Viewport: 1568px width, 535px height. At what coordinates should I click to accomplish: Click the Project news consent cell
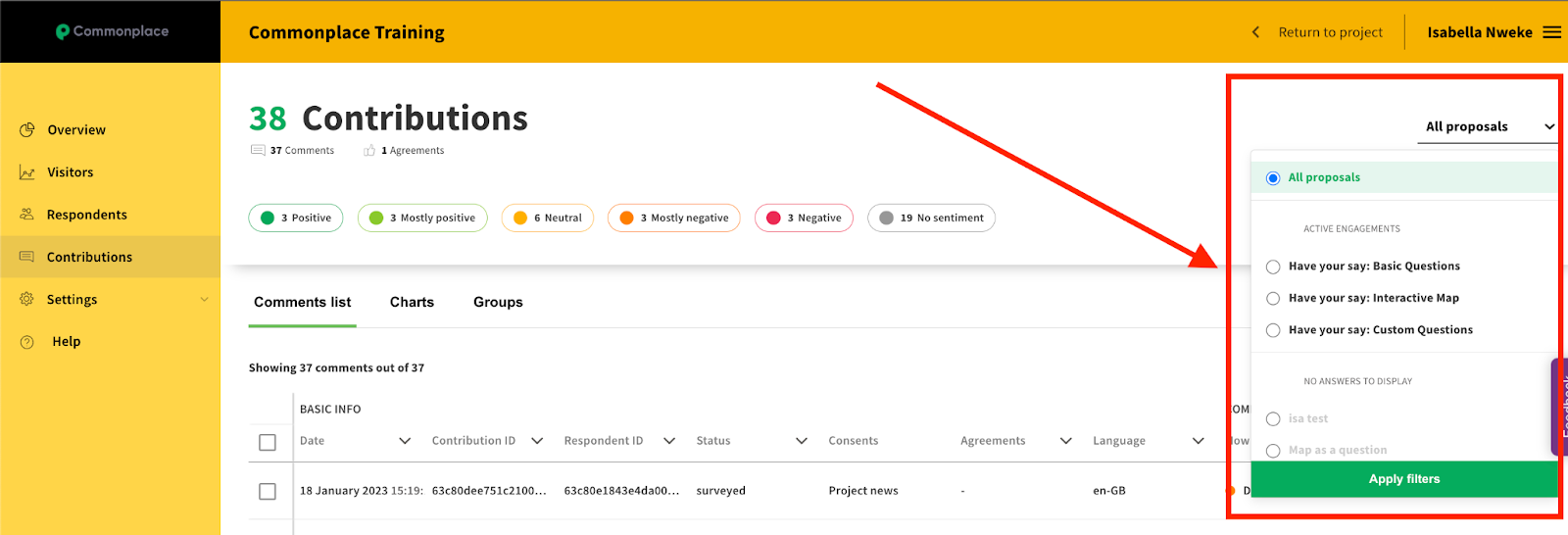pyautogui.click(x=863, y=491)
